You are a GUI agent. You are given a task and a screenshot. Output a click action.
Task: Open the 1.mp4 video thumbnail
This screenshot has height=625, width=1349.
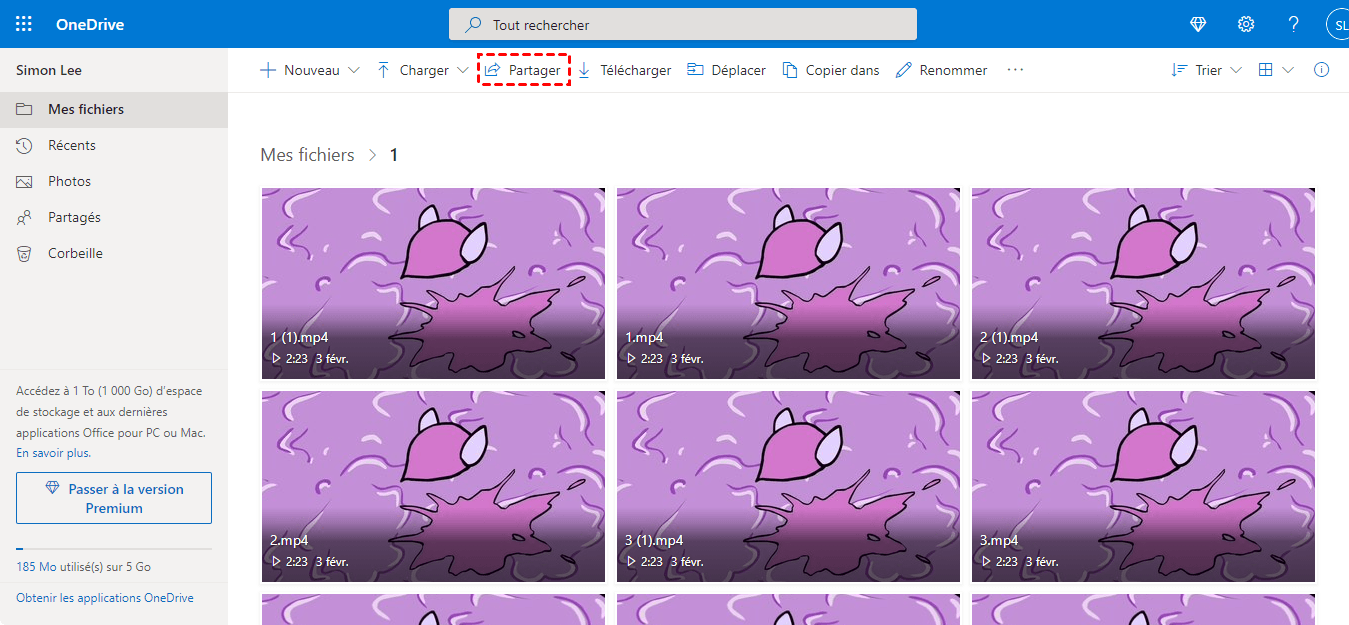click(788, 283)
